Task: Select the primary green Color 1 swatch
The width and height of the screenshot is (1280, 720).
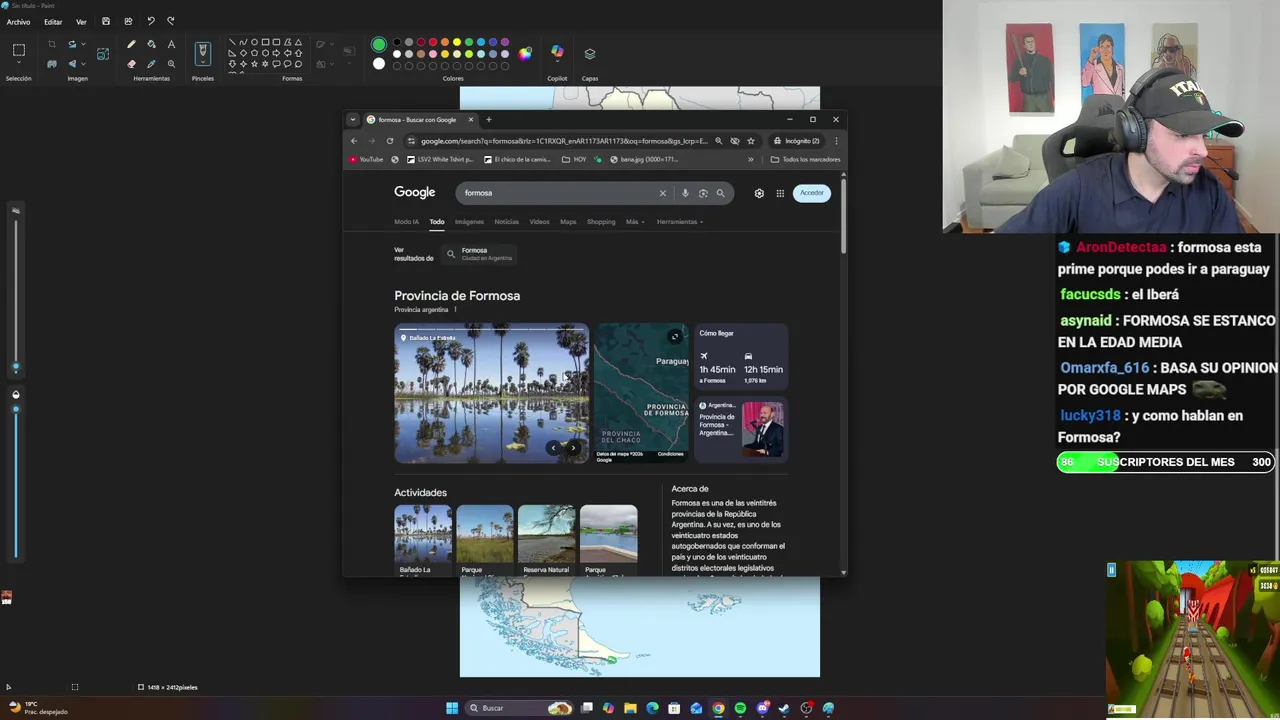Action: (379, 44)
